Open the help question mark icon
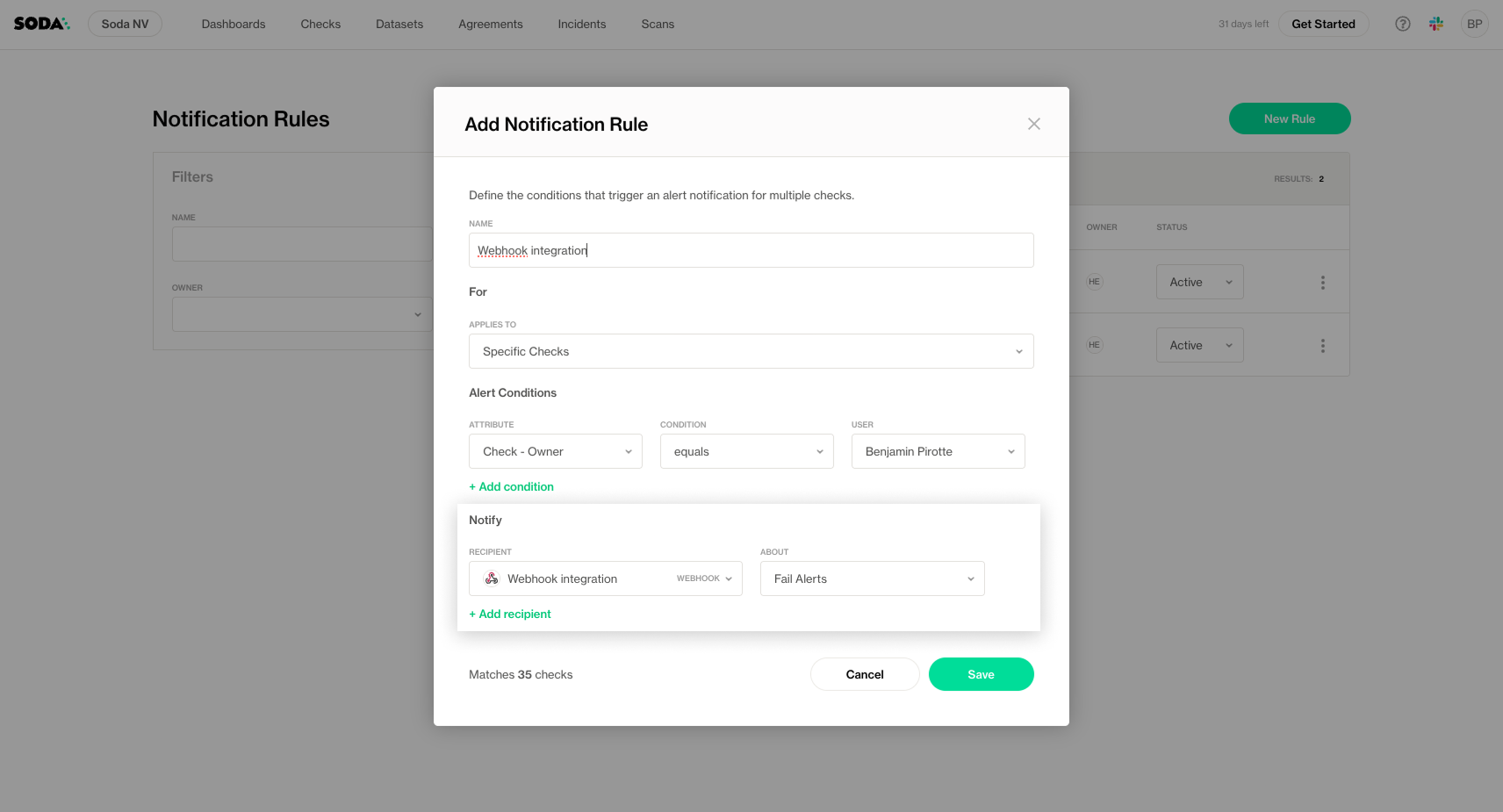 (1402, 24)
